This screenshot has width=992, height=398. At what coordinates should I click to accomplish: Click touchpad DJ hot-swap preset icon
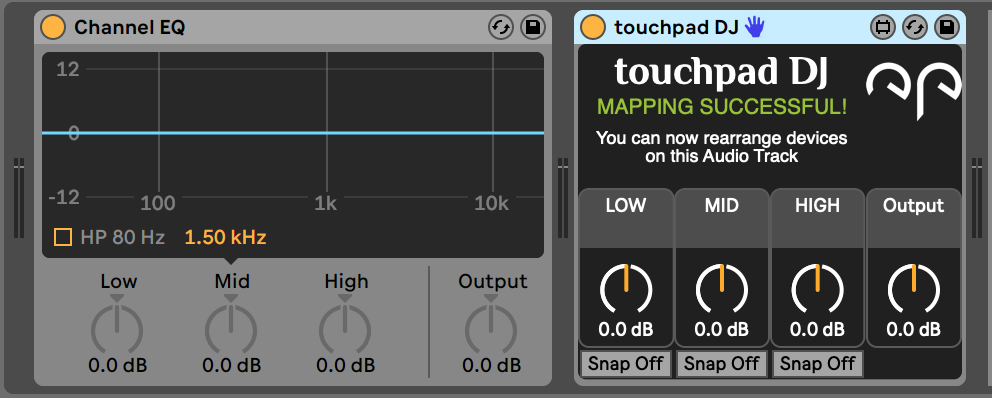coord(915,27)
